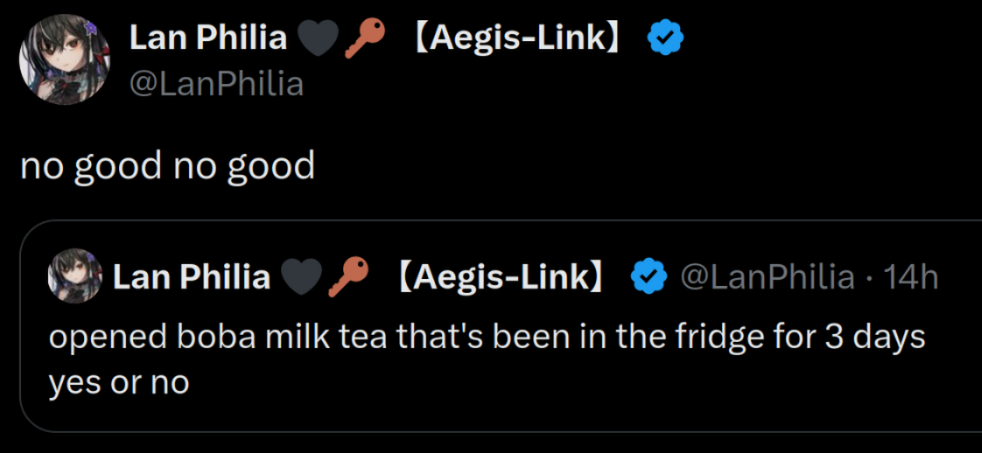The height and width of the screenshot is (453, 982).
Task: Click the empty area below the quoted tweet's text
Action: [x=500, y=413]
